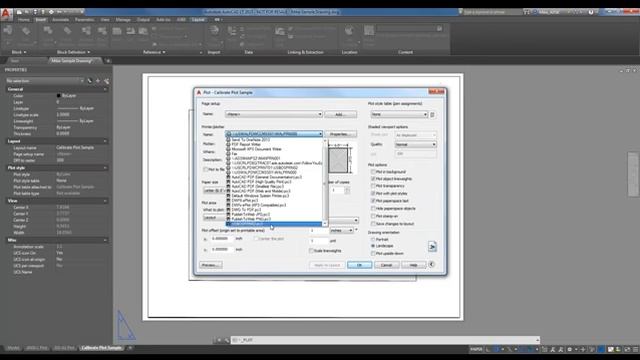Viewport: 640px width, 360px height.
Task: Open the Start file tab
Action: [15, 61]
